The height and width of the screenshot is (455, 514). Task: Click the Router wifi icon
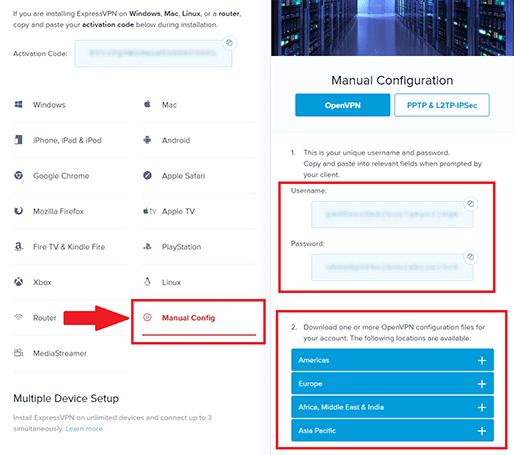(19, 317)
